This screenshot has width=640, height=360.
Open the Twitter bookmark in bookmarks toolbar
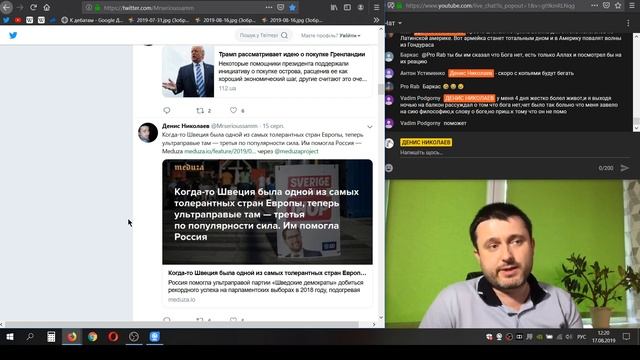click(x=6, y=20)
